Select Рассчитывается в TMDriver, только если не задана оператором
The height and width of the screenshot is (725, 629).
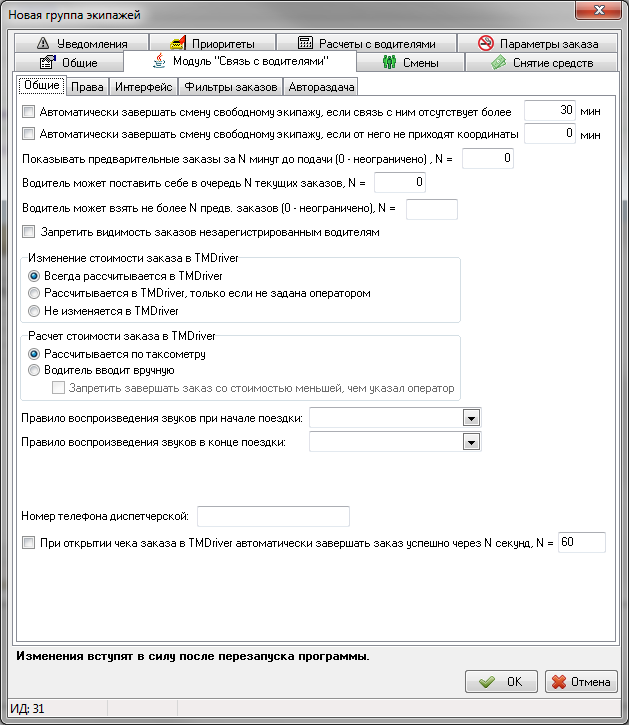34,293
